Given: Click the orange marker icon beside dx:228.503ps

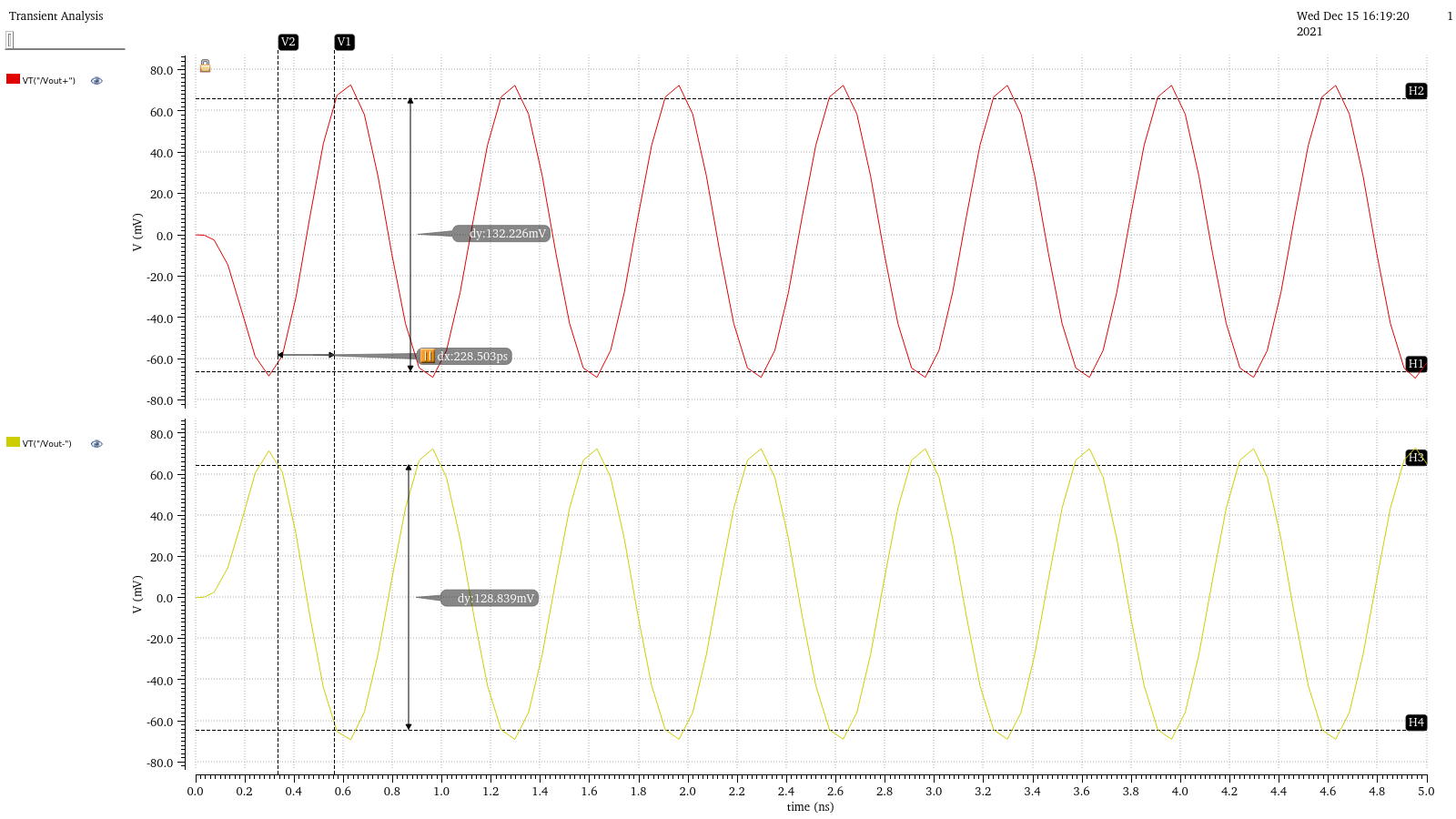Looking at the screenshot, I should pyautogui.click(x=427, y=356).
